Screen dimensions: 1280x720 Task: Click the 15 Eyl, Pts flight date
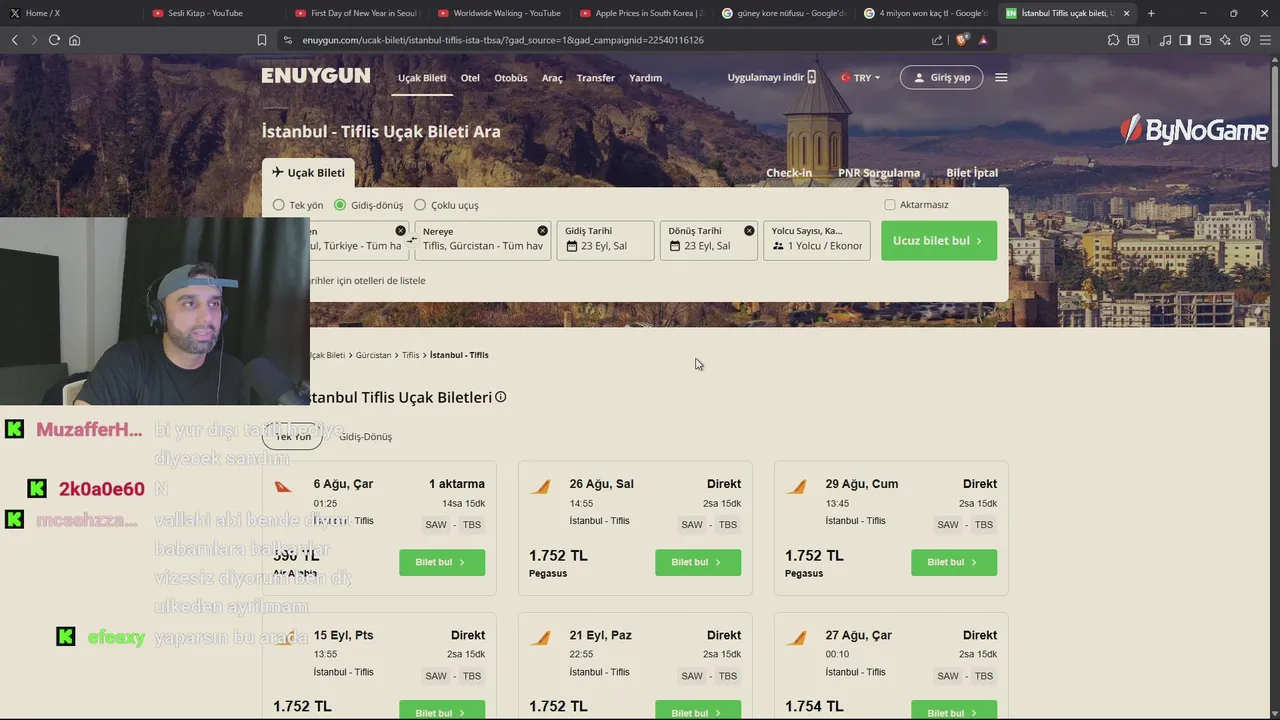point(343,635)
